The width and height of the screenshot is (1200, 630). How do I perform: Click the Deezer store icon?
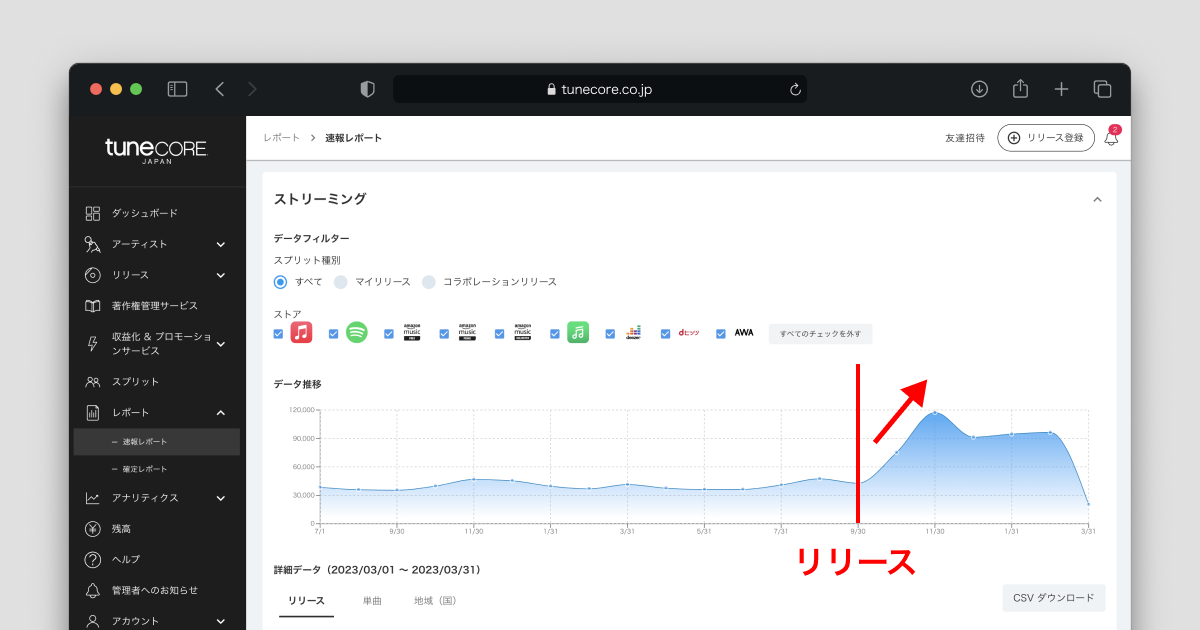(x=633, y=333)
